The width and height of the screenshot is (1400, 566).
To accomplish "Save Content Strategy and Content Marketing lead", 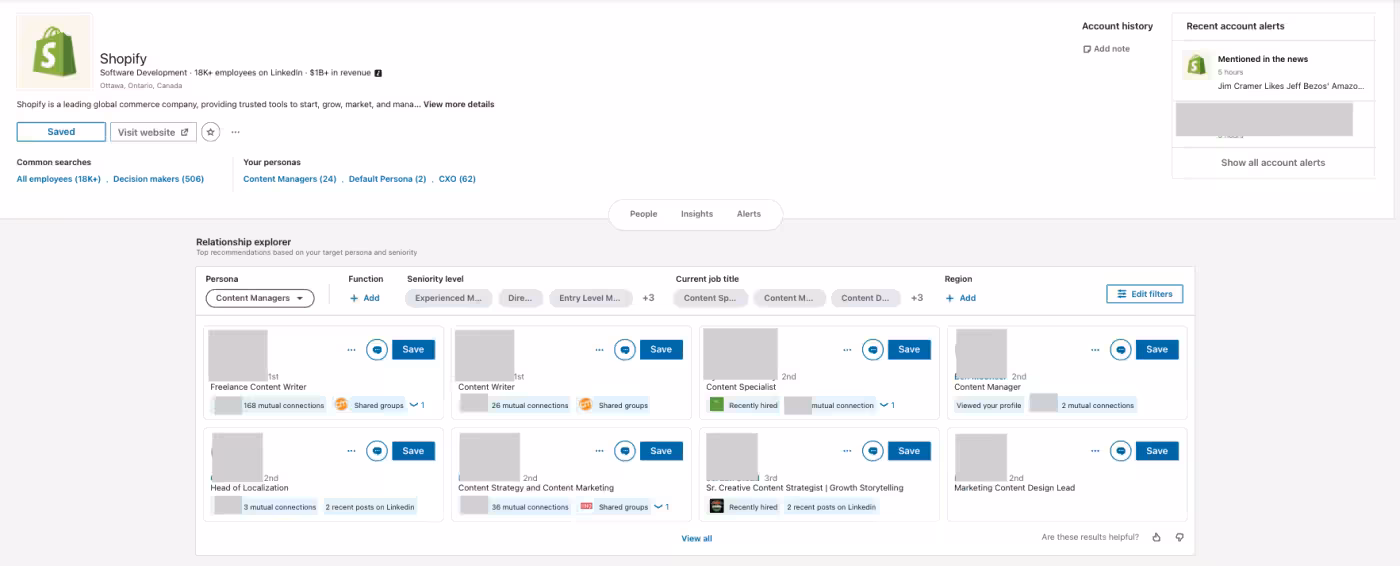I will click(661, 451).
